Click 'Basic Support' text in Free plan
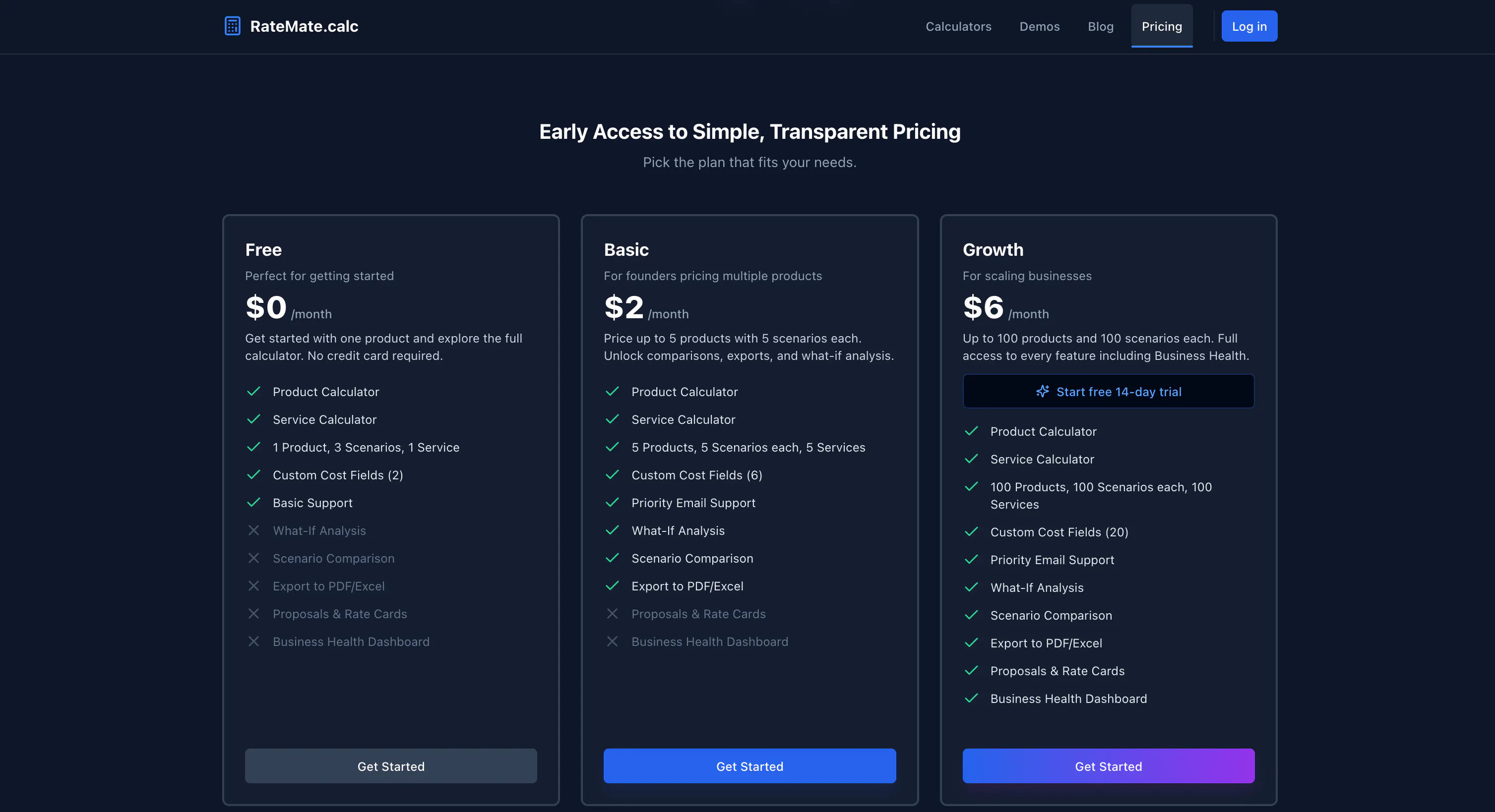The width and height of the screenshot is (1495, 812). [x=313, y=503]
